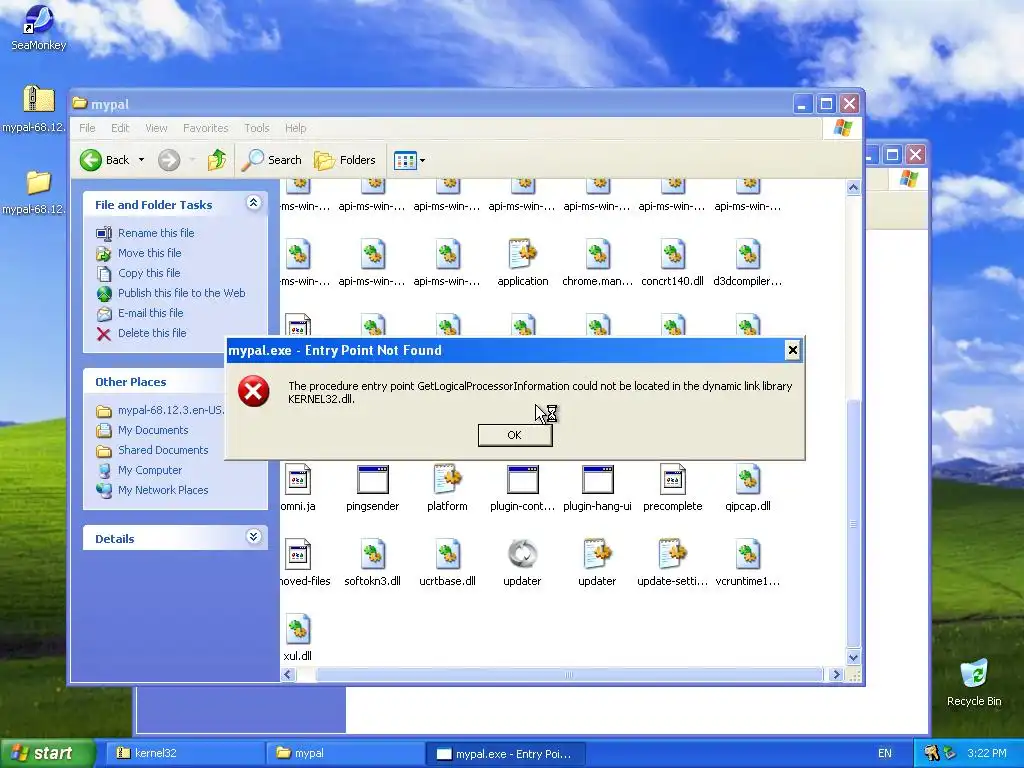1024x768 pixels.
Task: Select the Recycle Bin desktop icon
Action: 974,682
